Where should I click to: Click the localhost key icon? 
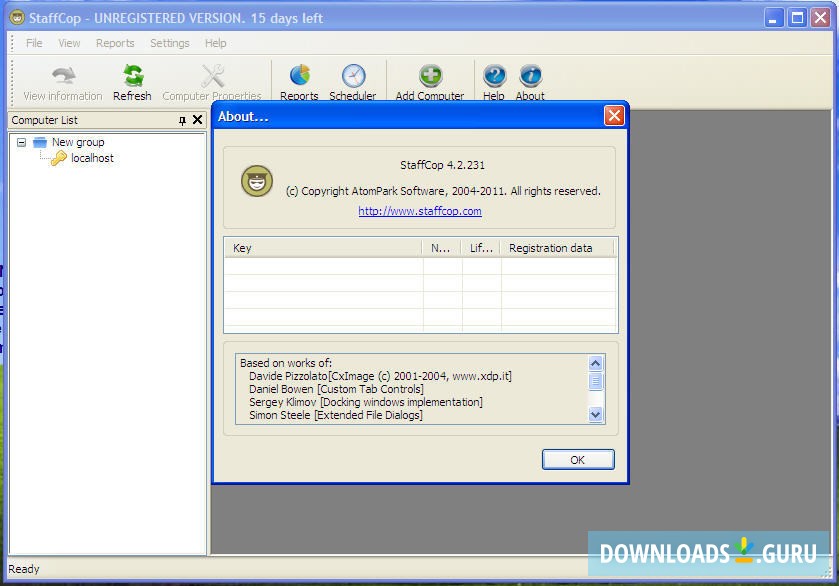(x=58, y=158)
